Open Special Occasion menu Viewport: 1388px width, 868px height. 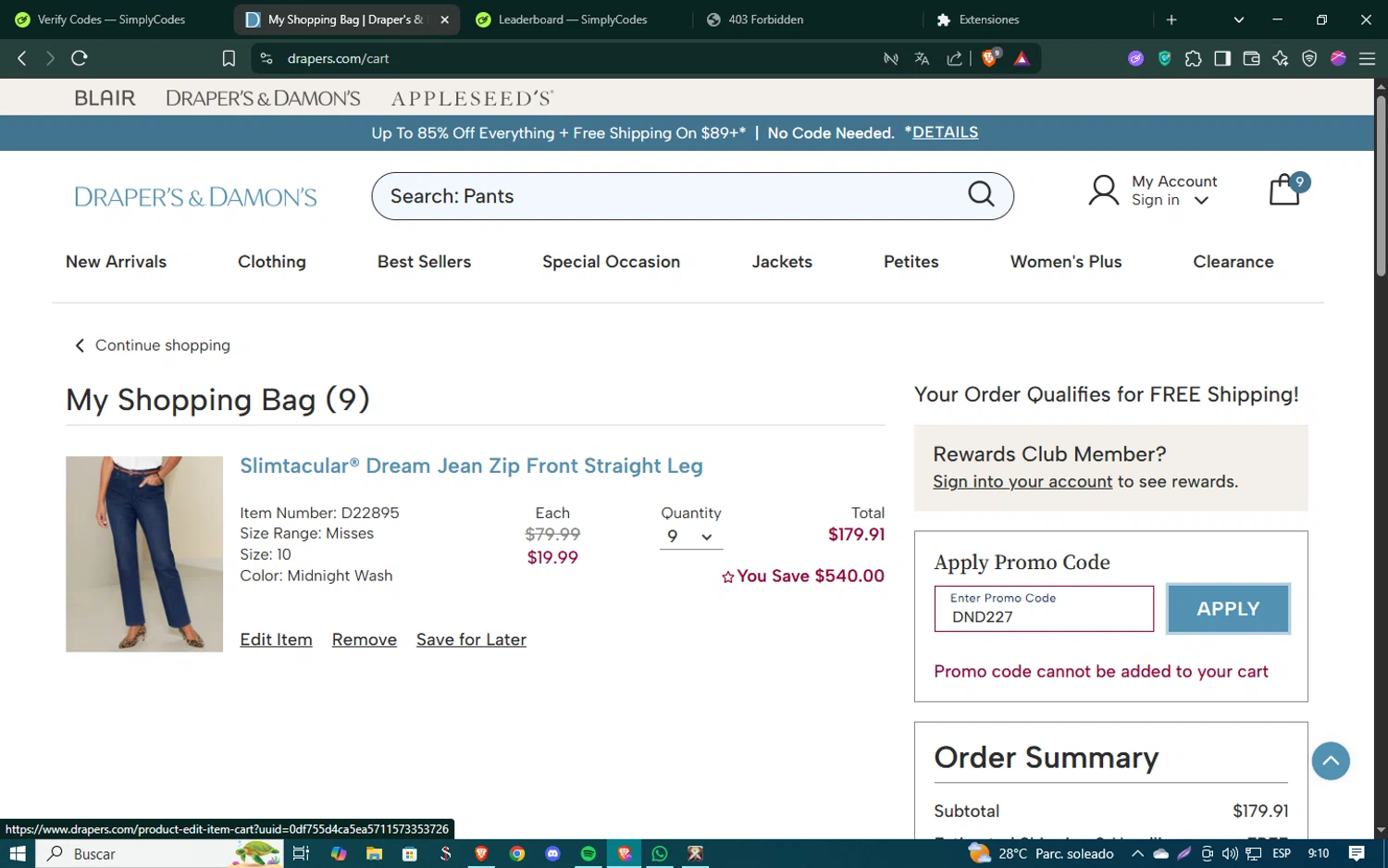[611, 262]
